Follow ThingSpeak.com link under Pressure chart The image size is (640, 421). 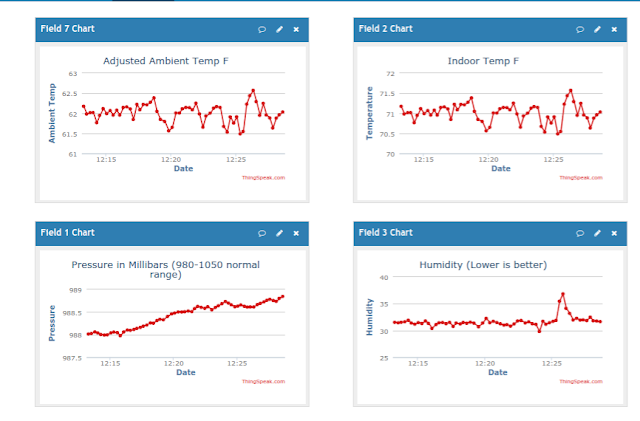[263, 381]
